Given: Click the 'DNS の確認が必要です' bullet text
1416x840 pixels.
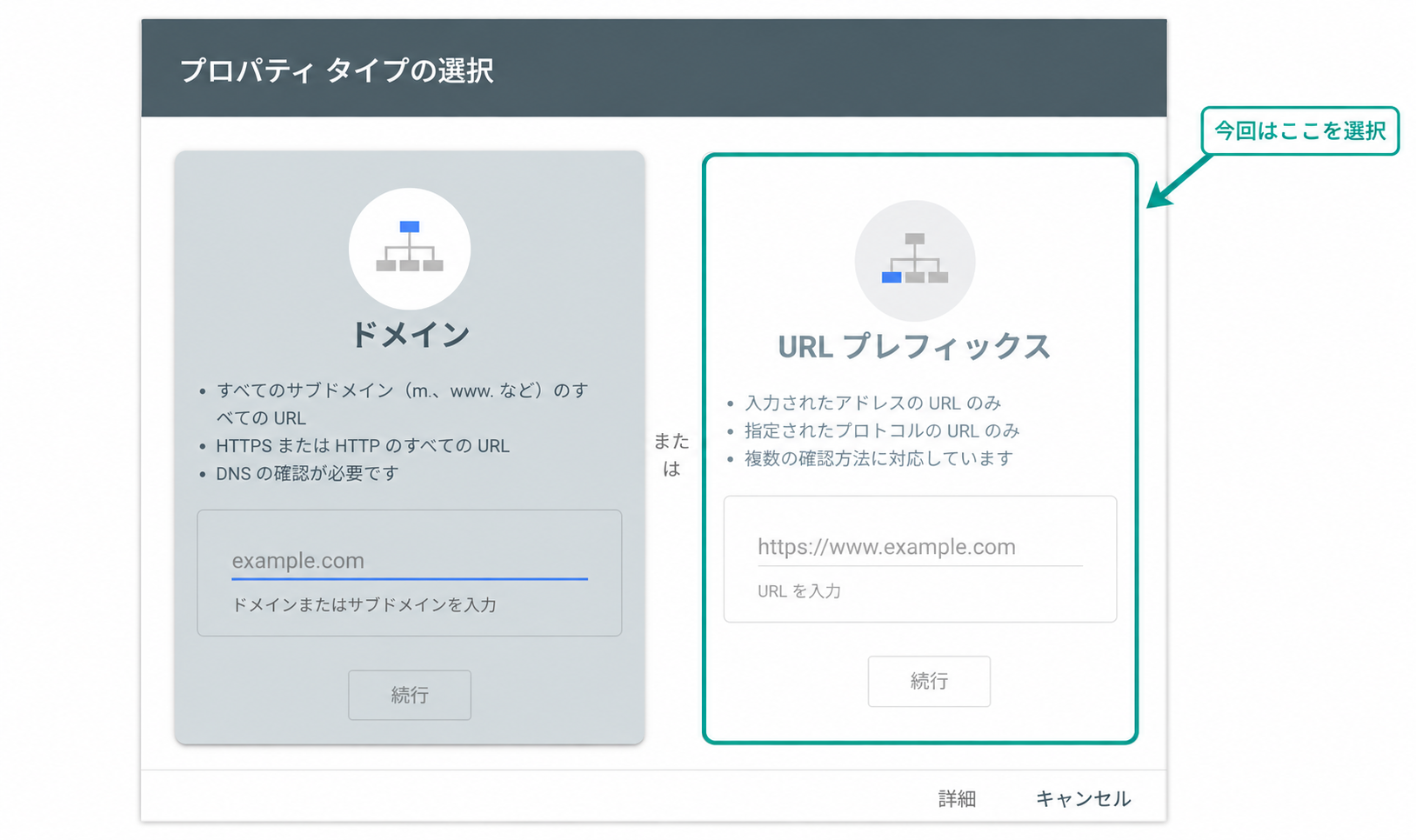Looking at the screenshot, I should click(x=307, y=473).
